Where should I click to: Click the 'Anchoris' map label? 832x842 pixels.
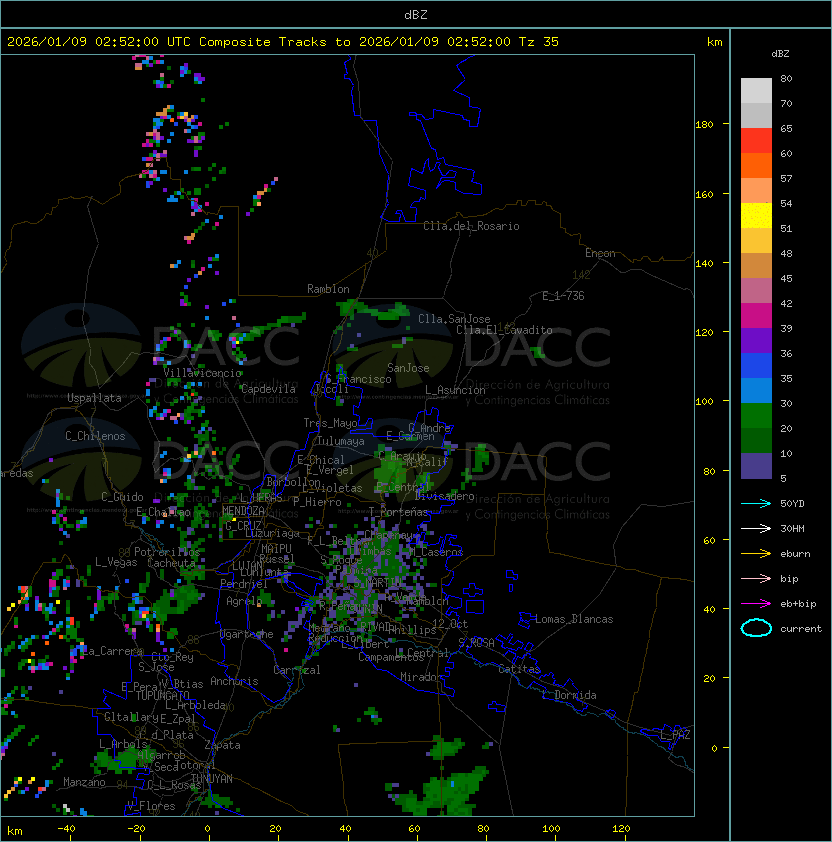tap(234, 681)
